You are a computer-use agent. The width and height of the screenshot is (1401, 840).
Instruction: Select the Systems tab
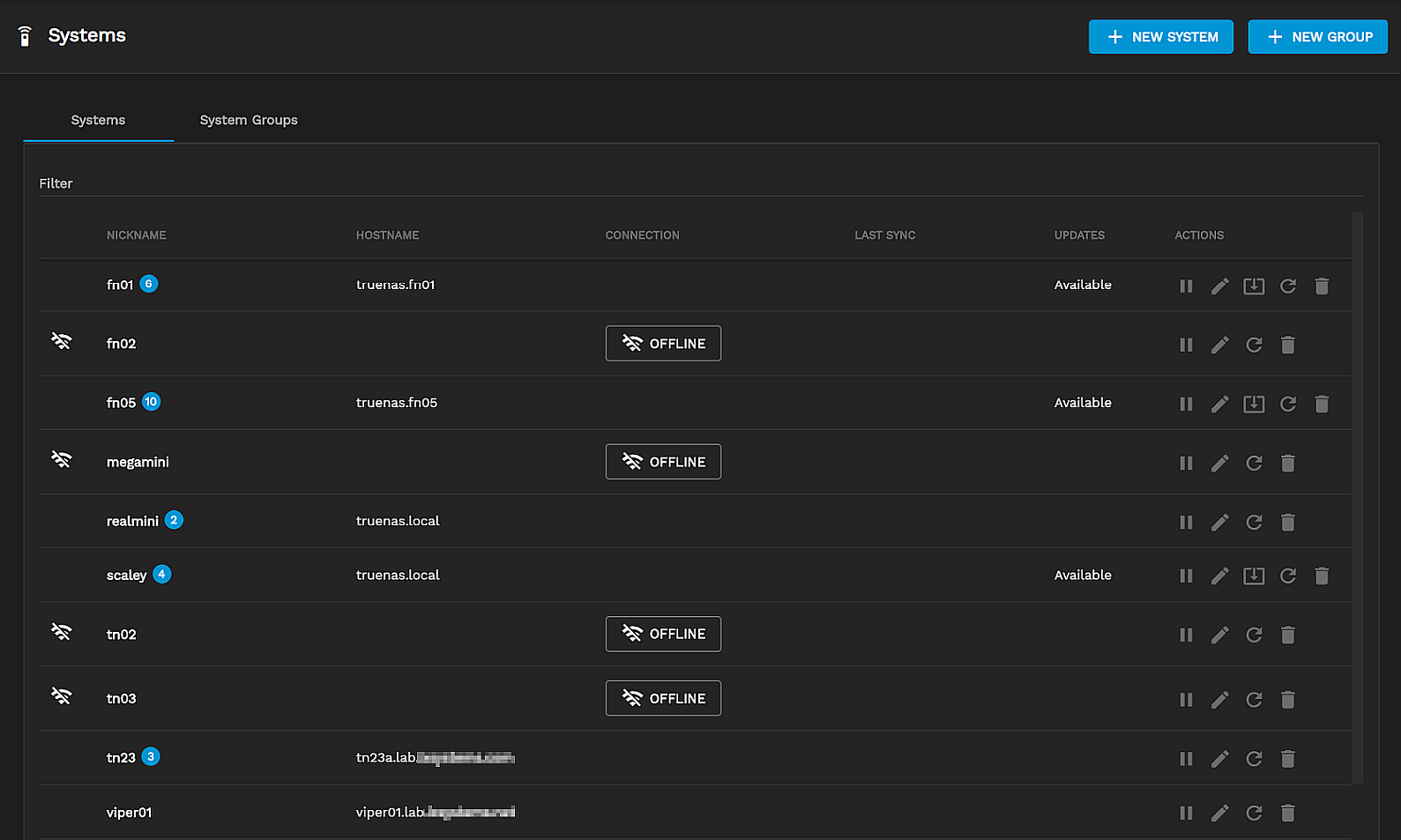click(98, 120)
